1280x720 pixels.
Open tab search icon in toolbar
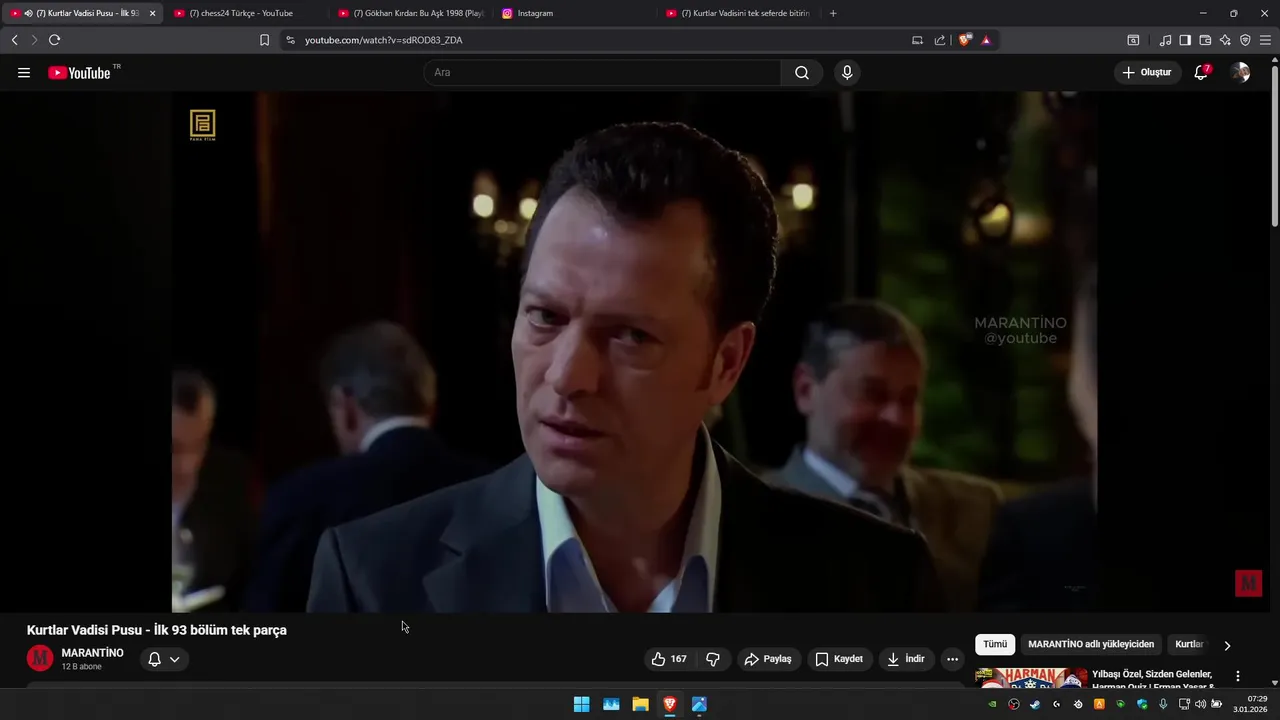point(1133,40)
